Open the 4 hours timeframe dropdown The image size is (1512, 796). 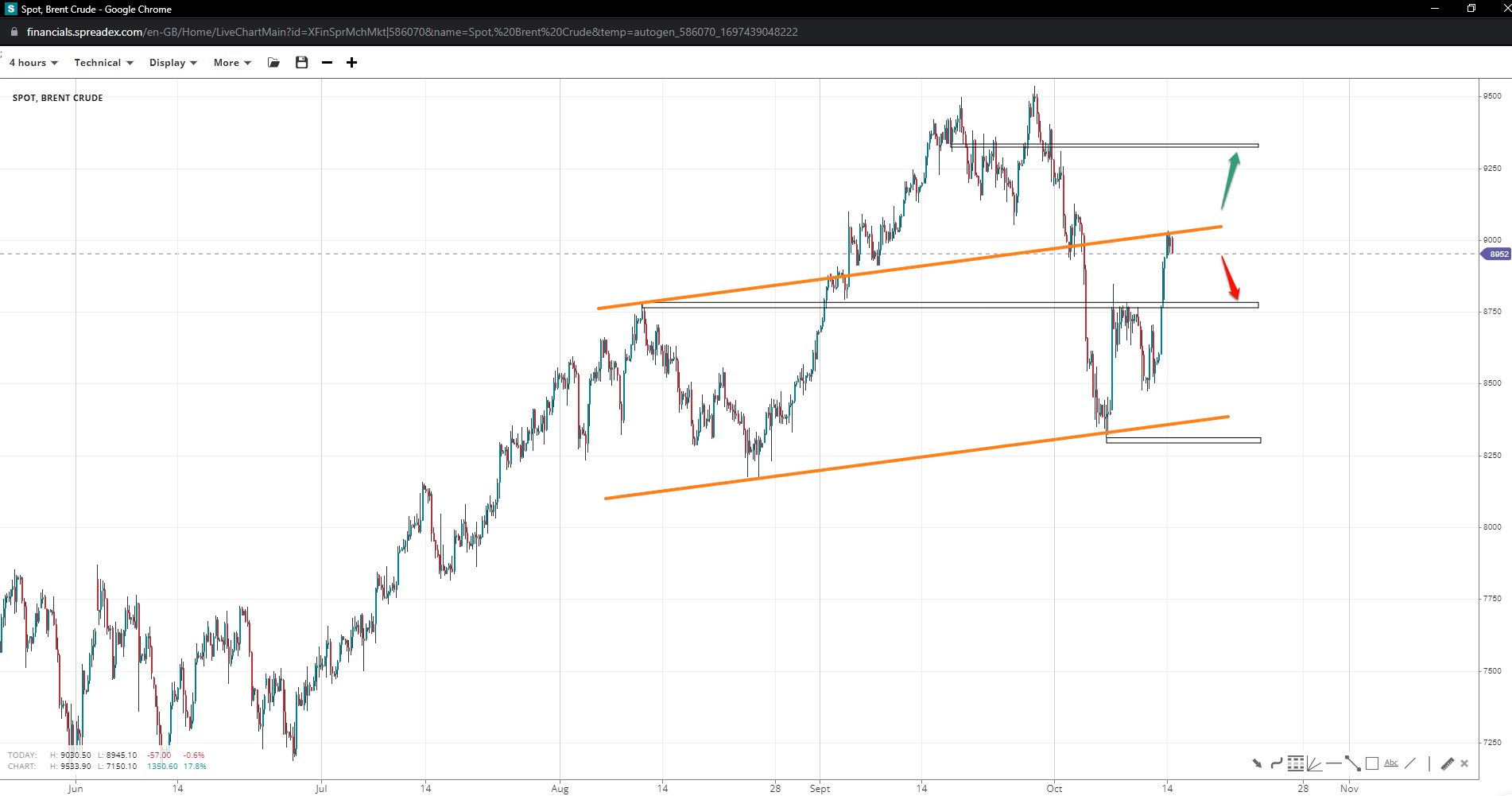[x=33, y=63]
